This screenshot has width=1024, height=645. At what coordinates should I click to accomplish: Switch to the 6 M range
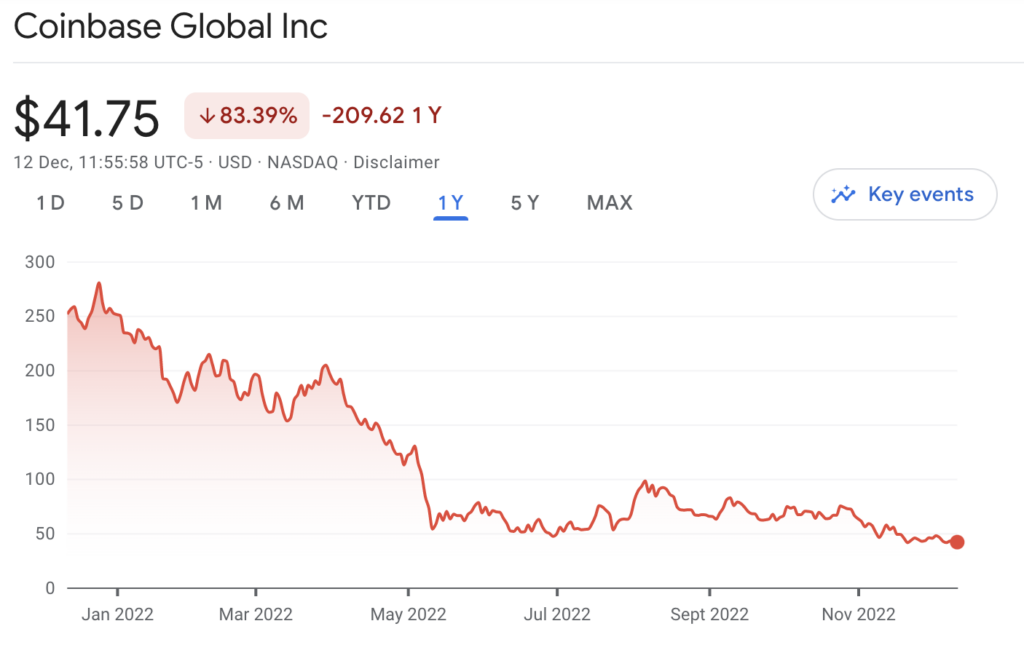[x=287, y=203]
